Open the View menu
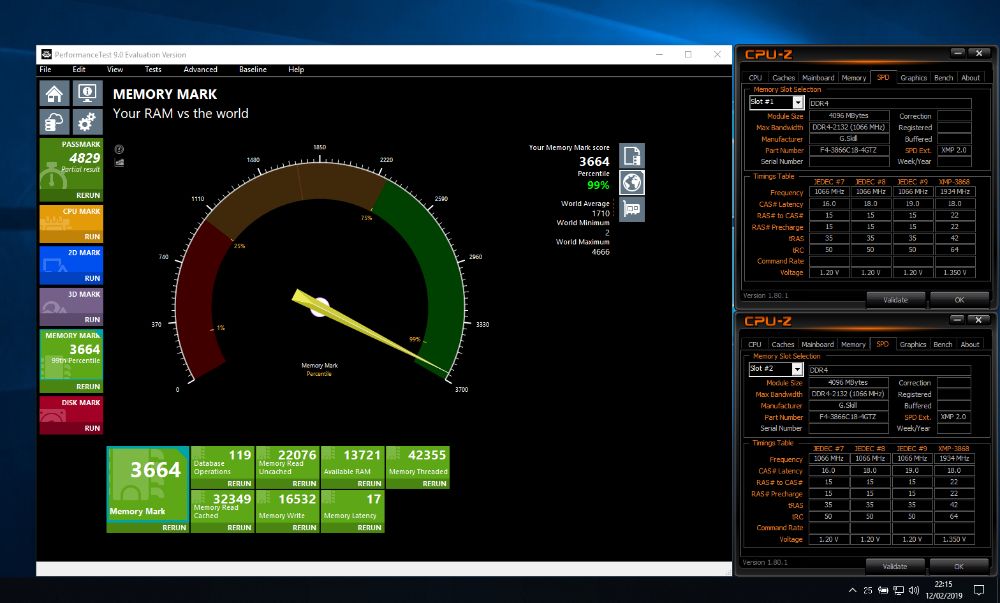This screenshot has width=1000, height=603. 115,69
